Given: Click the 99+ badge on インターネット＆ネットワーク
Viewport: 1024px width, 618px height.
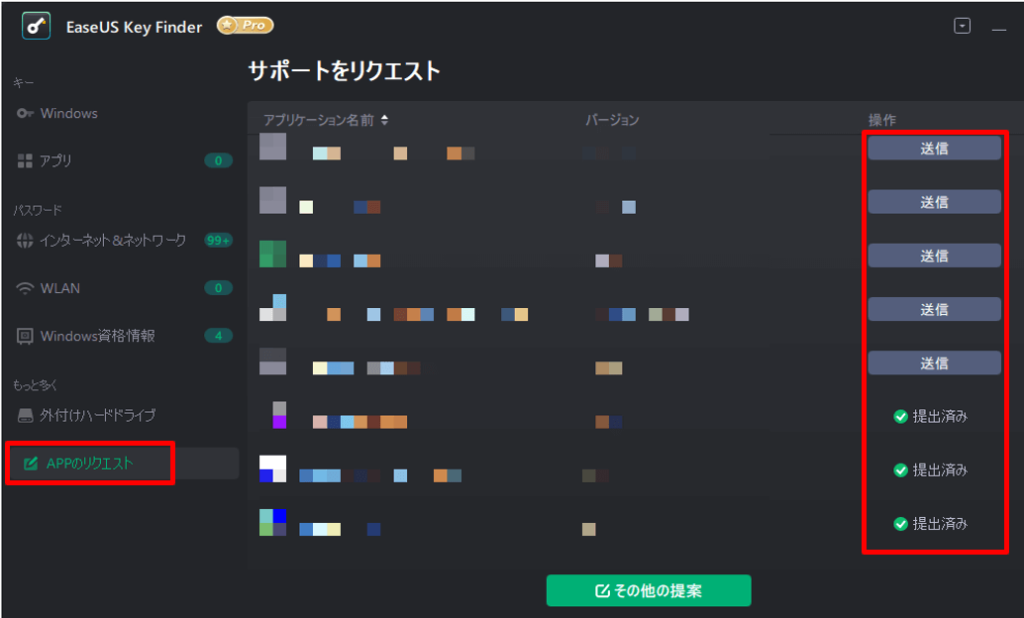Looking at the screenshot, I should (216, 240).
